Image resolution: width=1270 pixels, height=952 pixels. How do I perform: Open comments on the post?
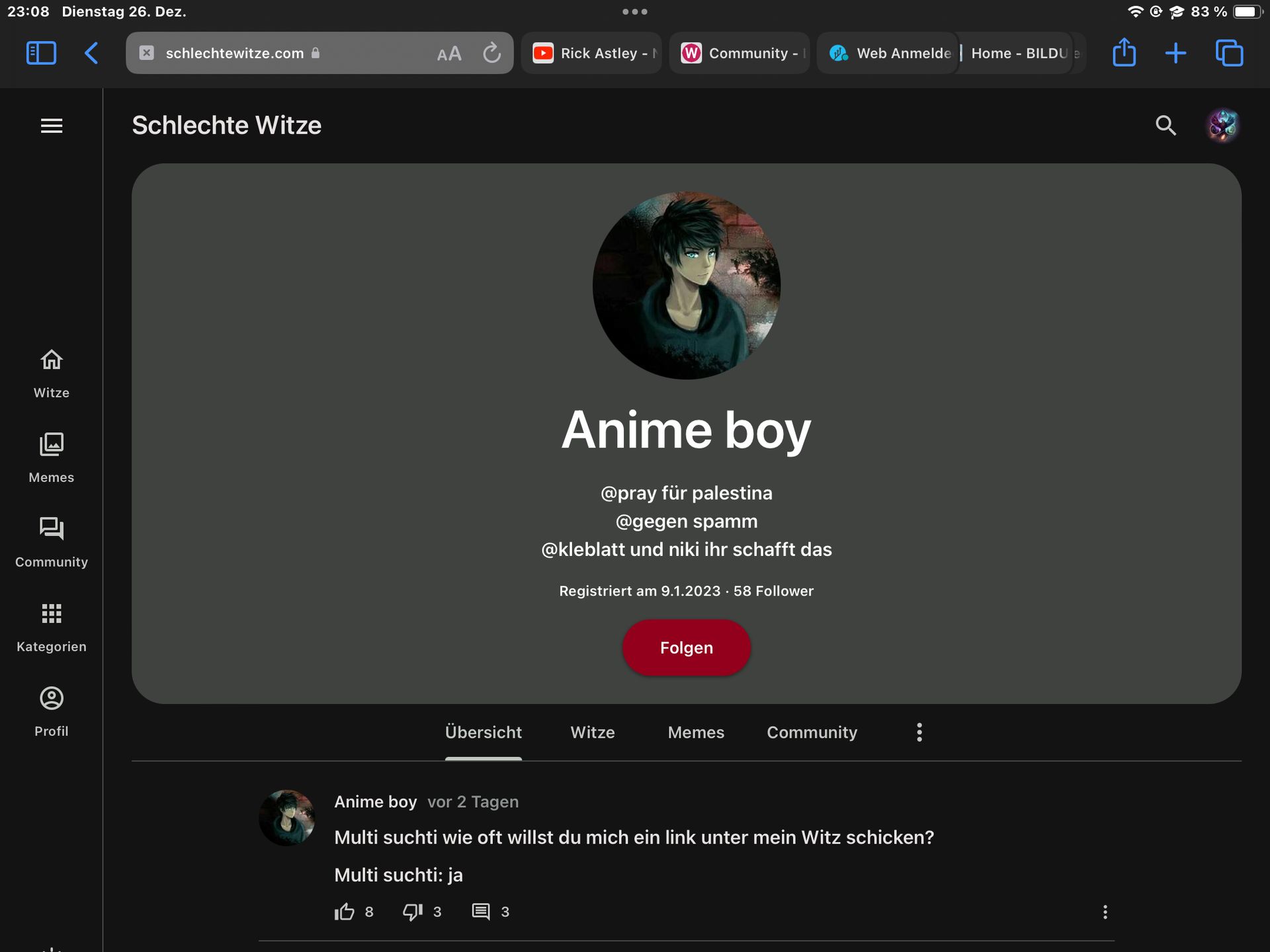(481, 912)
